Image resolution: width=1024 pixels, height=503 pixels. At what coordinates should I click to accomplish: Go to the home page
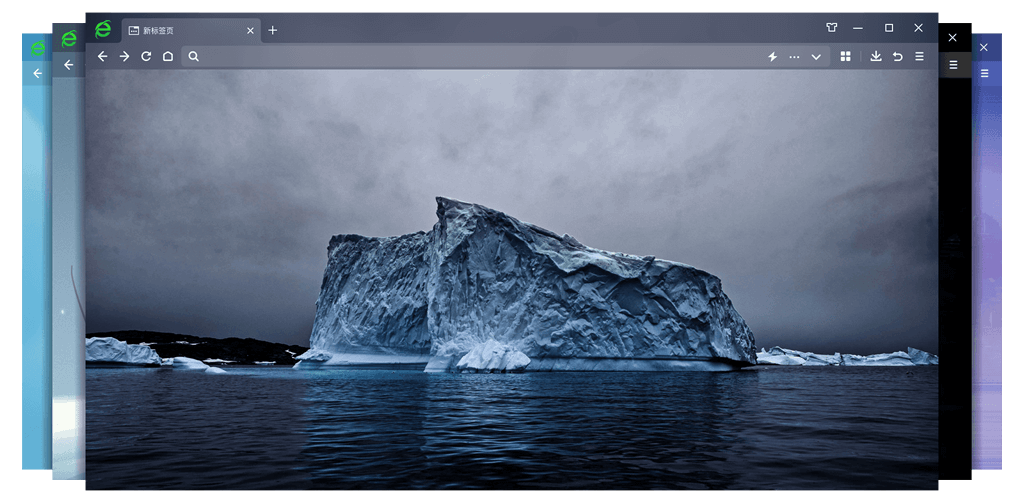coord(168,56)
